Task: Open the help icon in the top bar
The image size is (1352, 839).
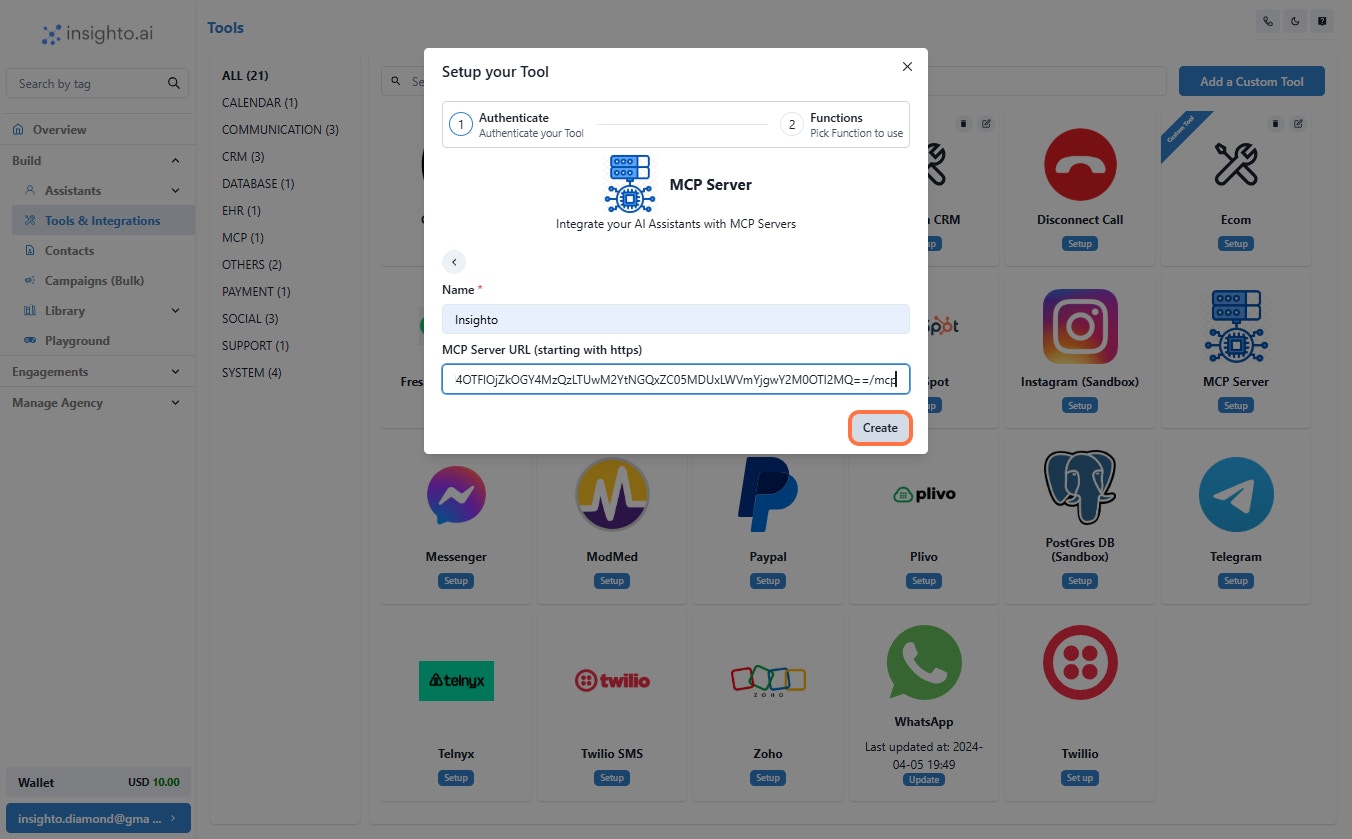Action: point(1322,21)
